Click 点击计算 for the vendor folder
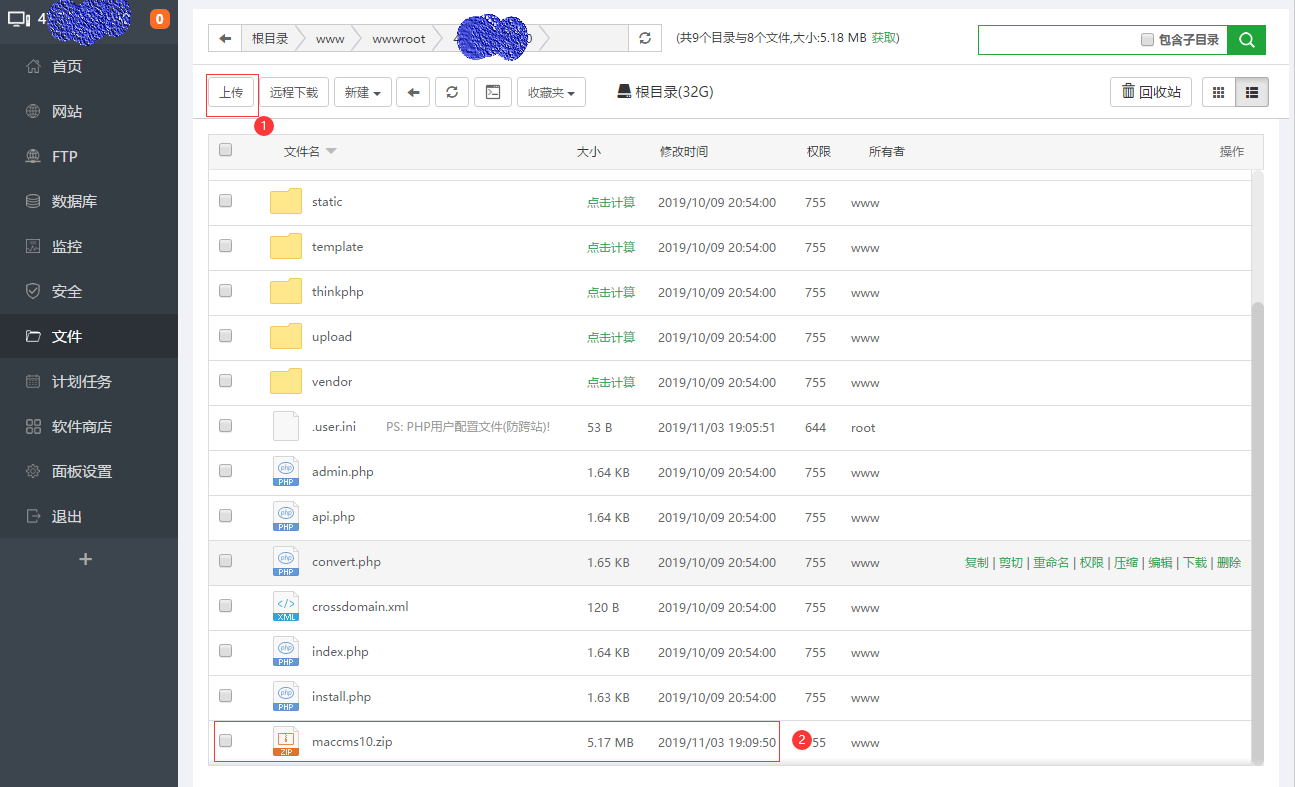1295x787 pixels. pyautogui.click(x=611, y=382)
